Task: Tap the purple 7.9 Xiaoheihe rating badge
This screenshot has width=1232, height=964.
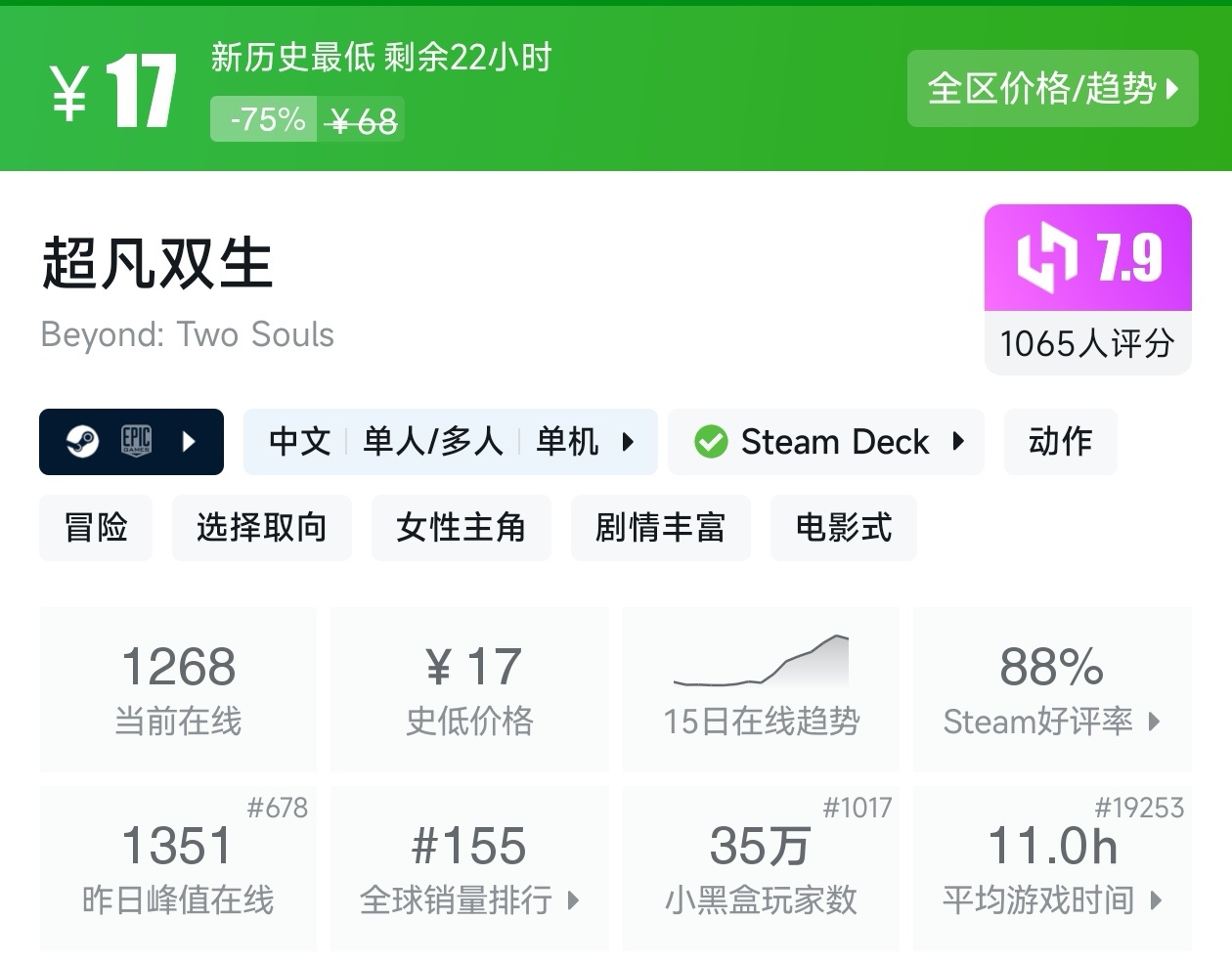Action: [1087, 257]
